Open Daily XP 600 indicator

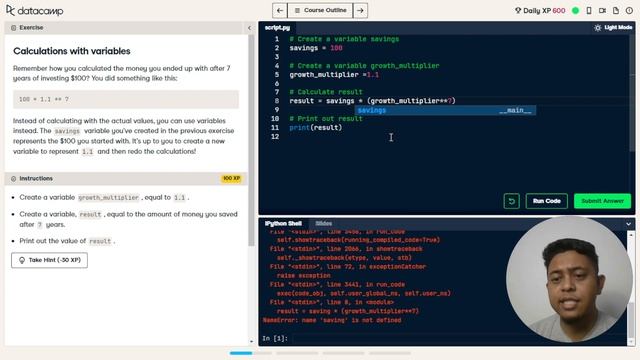(x=540, y=11)
